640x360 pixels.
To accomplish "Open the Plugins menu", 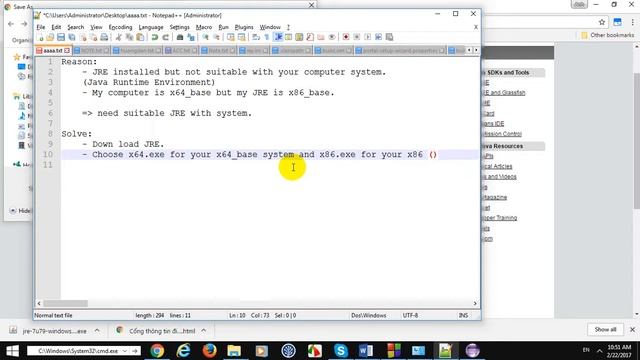I will click(x=244, y=27).
